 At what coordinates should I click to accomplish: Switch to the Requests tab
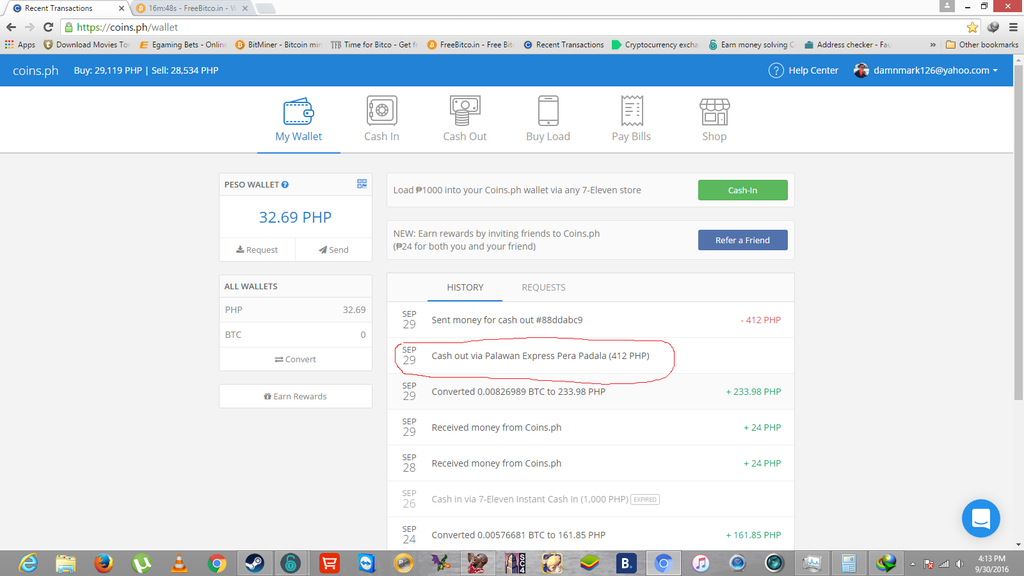(543, 287)
